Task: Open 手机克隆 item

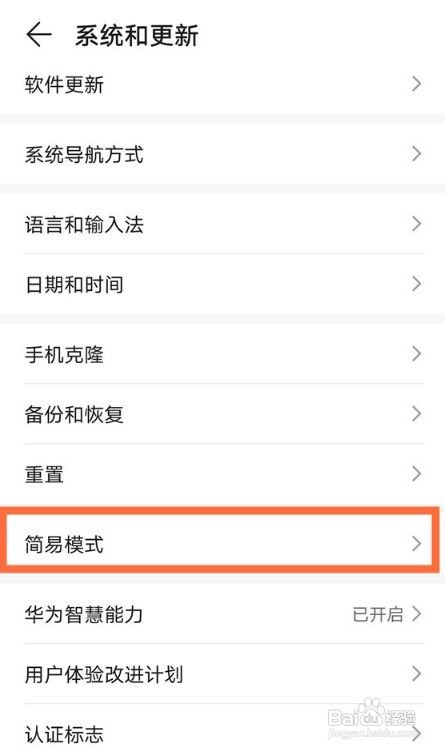Action: (222, 354)
